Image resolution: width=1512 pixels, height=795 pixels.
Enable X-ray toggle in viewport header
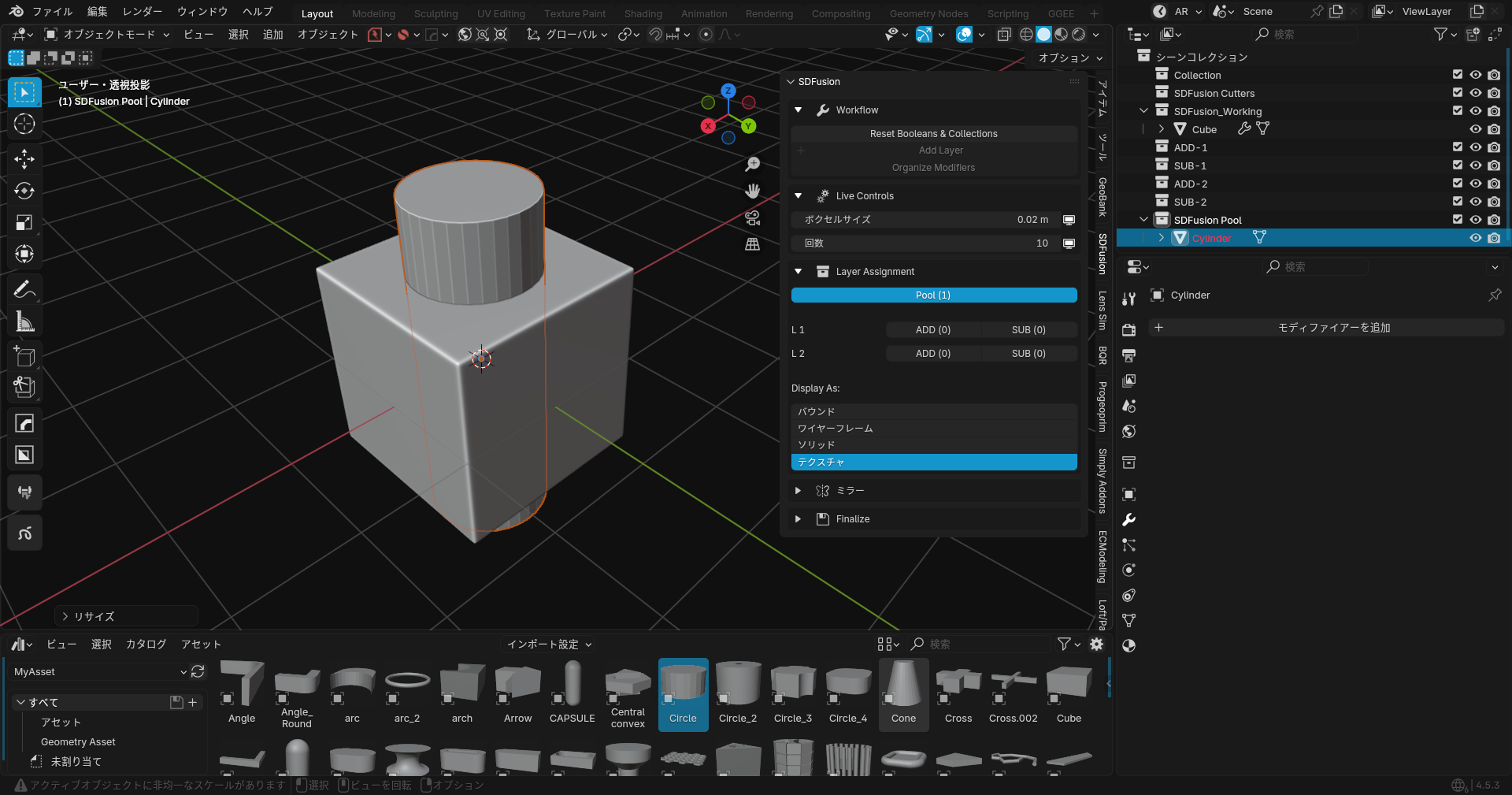click(1004, 34)
